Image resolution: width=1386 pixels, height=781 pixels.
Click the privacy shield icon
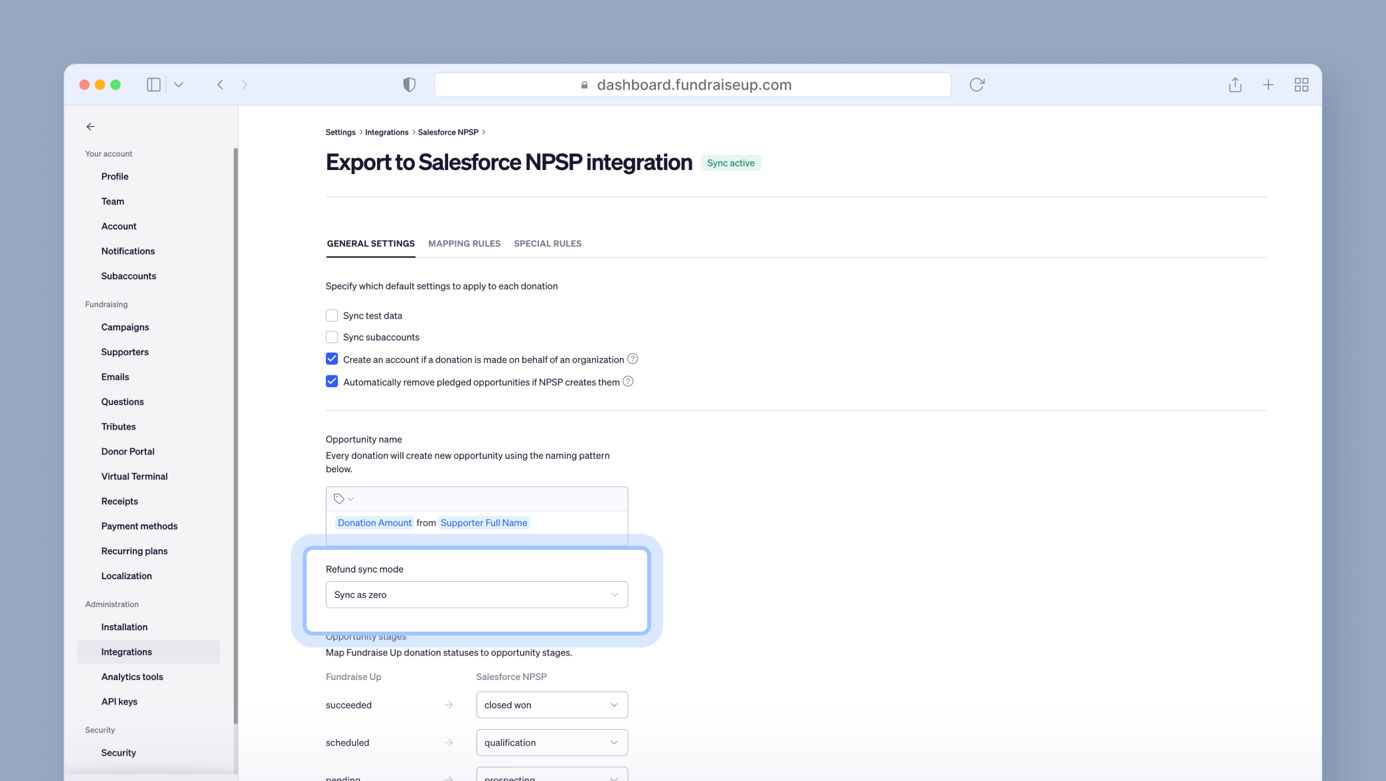click(409, 85)
